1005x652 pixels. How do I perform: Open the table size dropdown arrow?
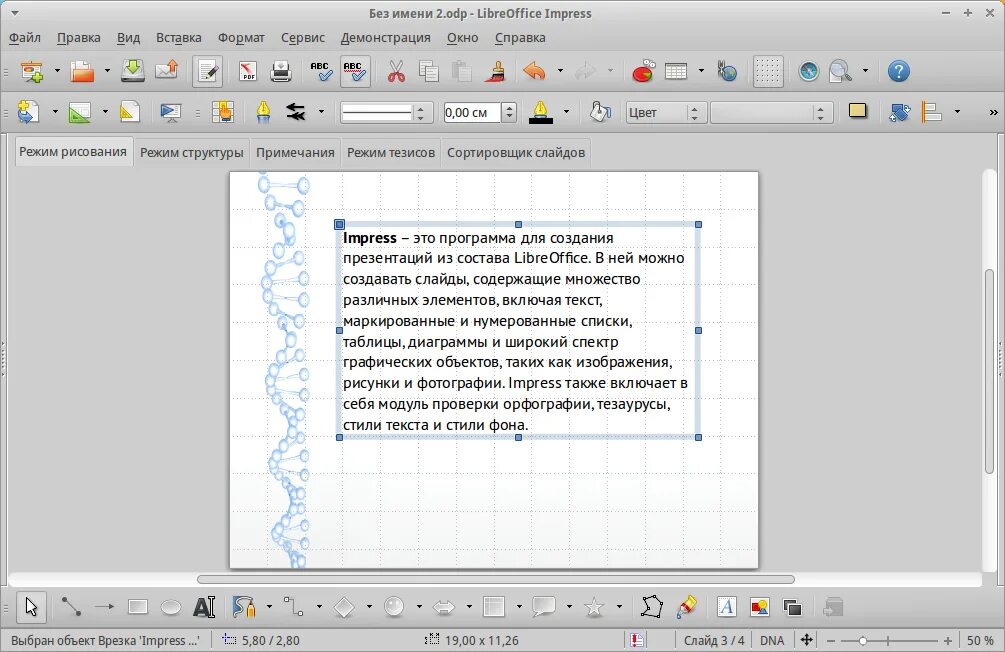point(701,71)
